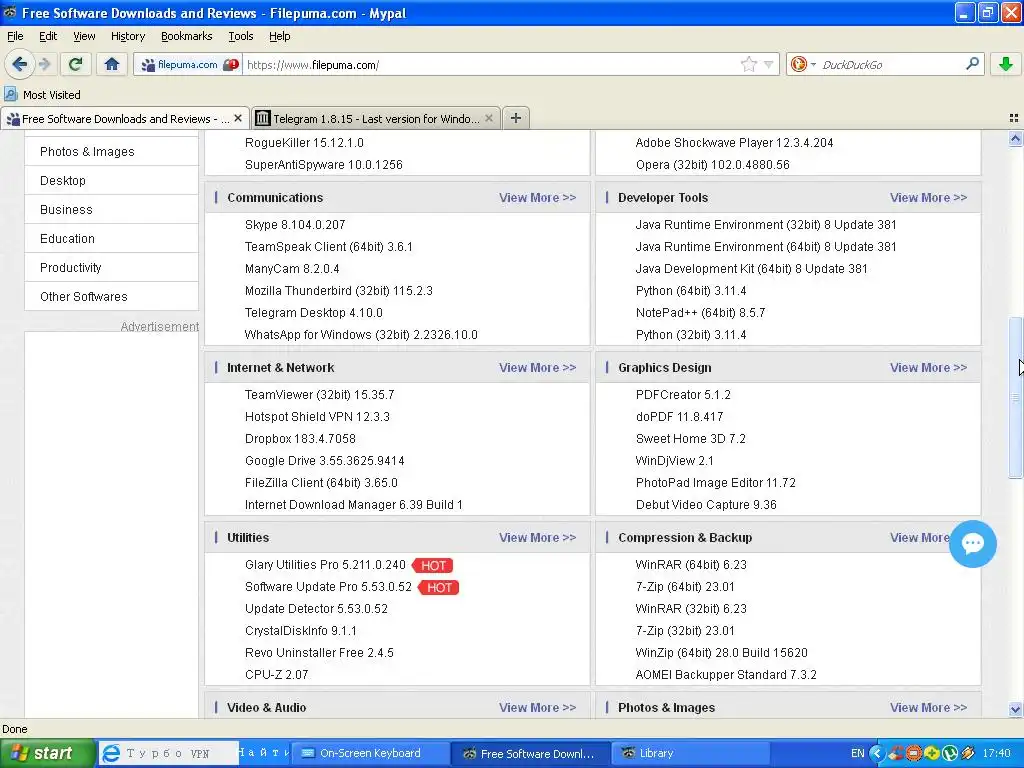
Task: Open the File menu
Action: 15,36
